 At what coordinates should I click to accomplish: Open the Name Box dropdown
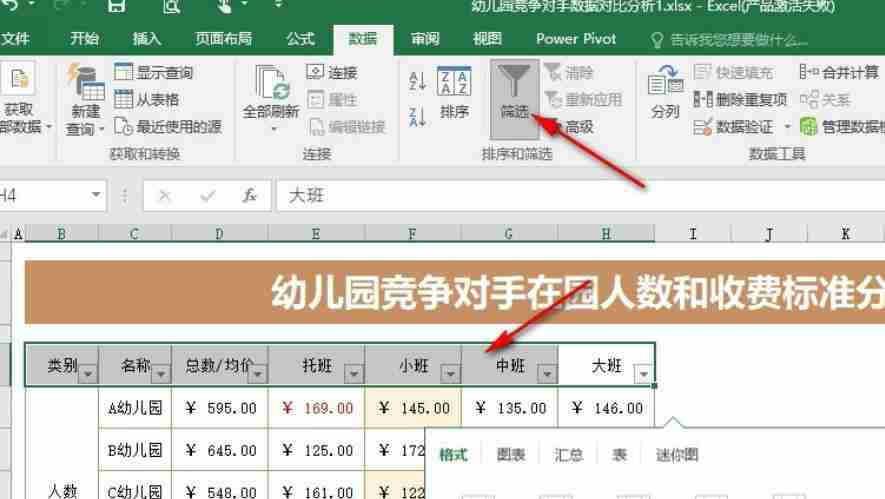tap(96, 195)
